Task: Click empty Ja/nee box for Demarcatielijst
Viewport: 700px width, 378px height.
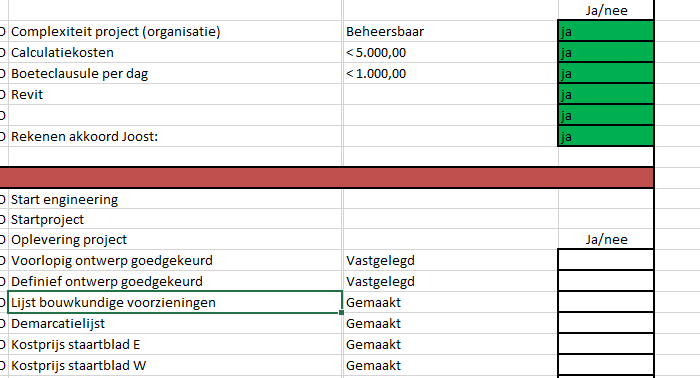Action: click(x=606, y=323)
